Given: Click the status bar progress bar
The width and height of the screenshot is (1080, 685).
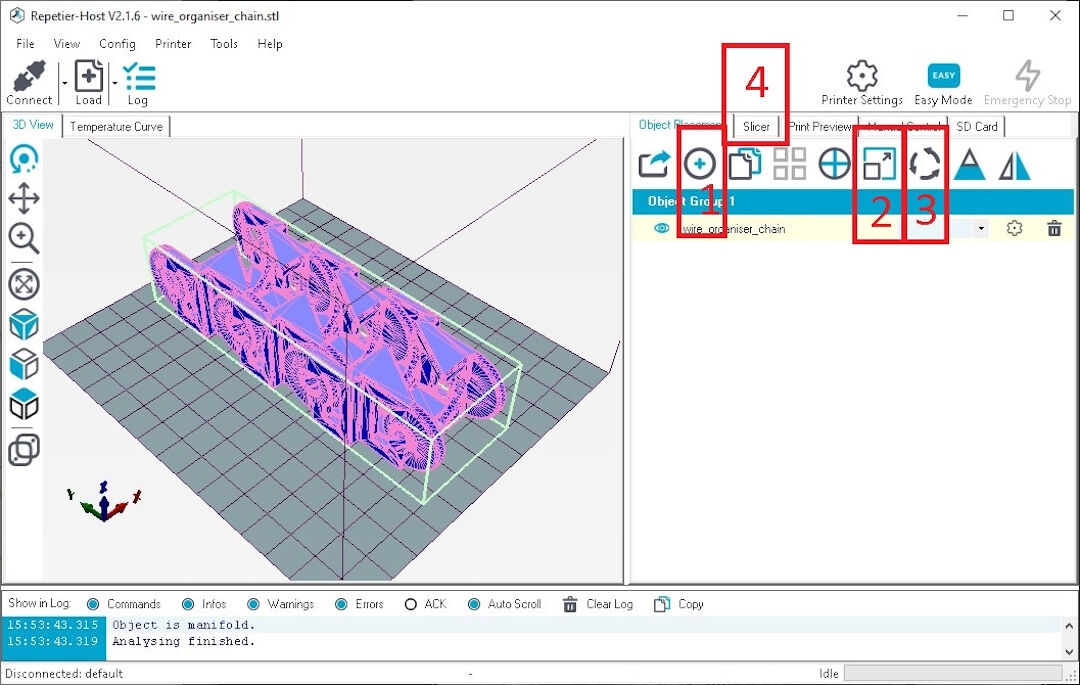Looking at the screenshot, I should (x=954, y=673).
